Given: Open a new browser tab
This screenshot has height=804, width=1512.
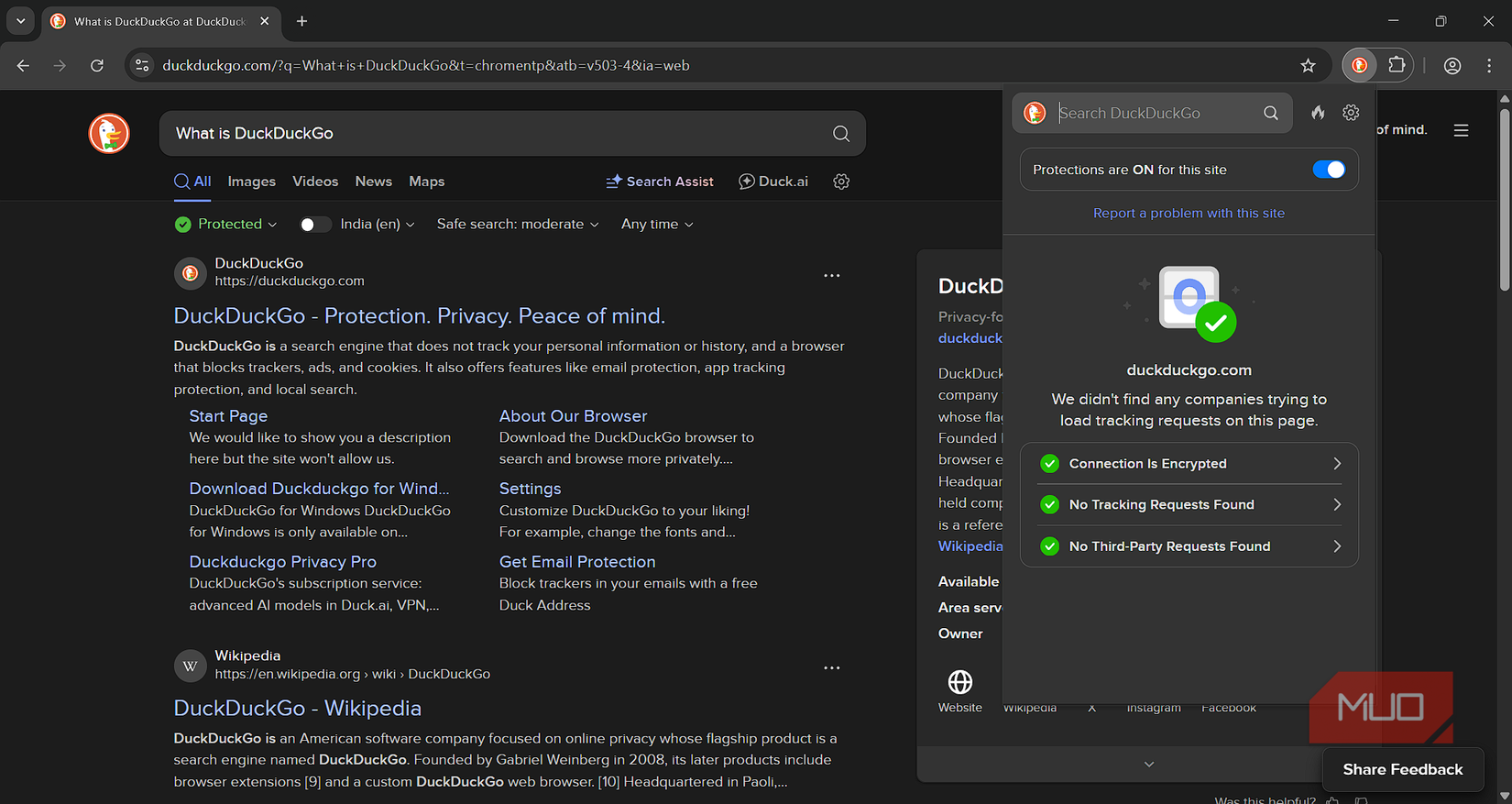Looking at the screenshot, I should (301, 20).
